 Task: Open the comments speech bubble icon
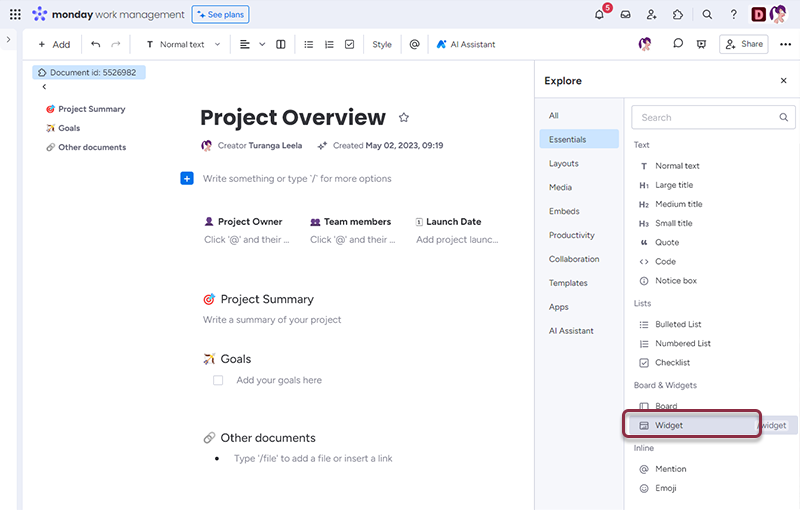click(x=678, y=44)
